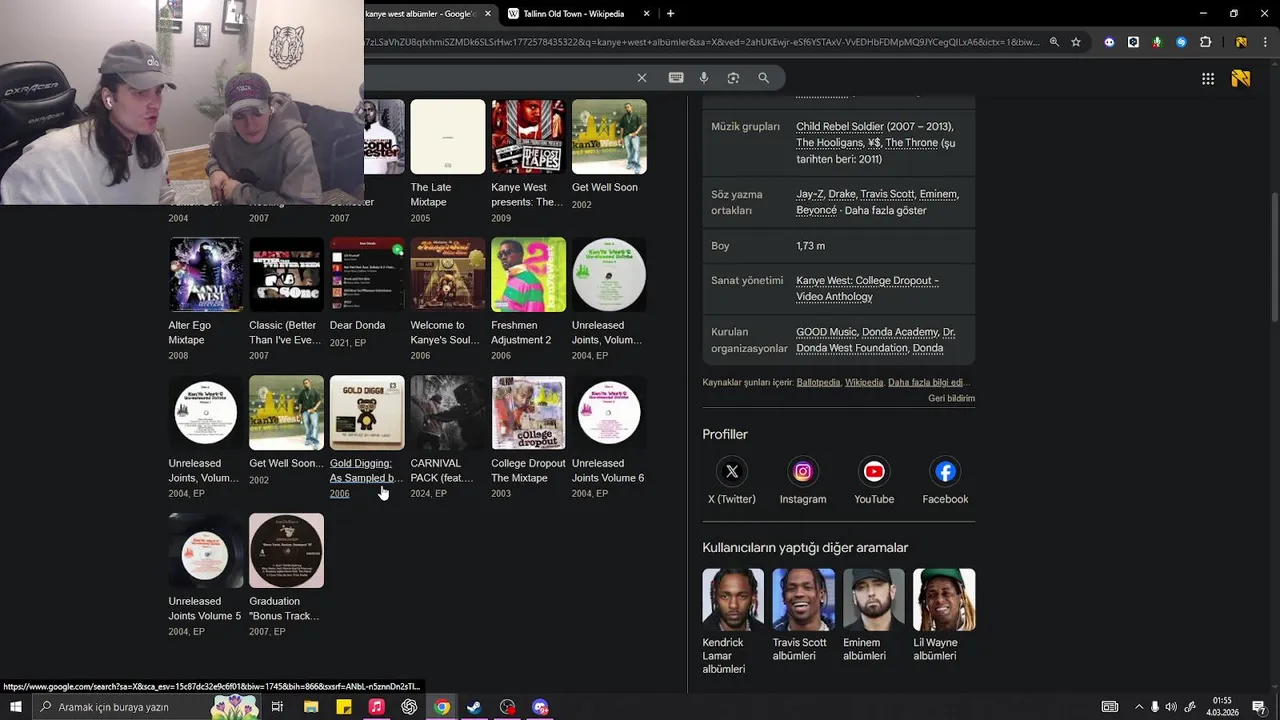This screenshot has width=1280, height=720.
Task: Open the Beyoncé link
Action: pyautogui.click(x=816, y=210)
